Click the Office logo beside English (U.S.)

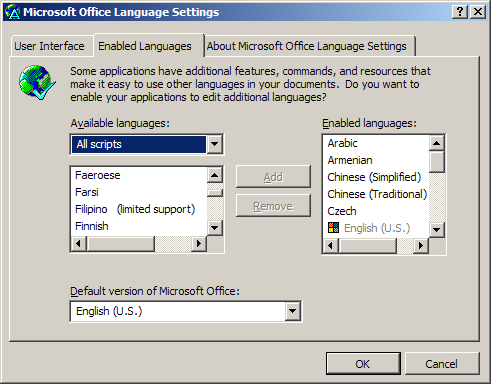[x=333, y=228]
